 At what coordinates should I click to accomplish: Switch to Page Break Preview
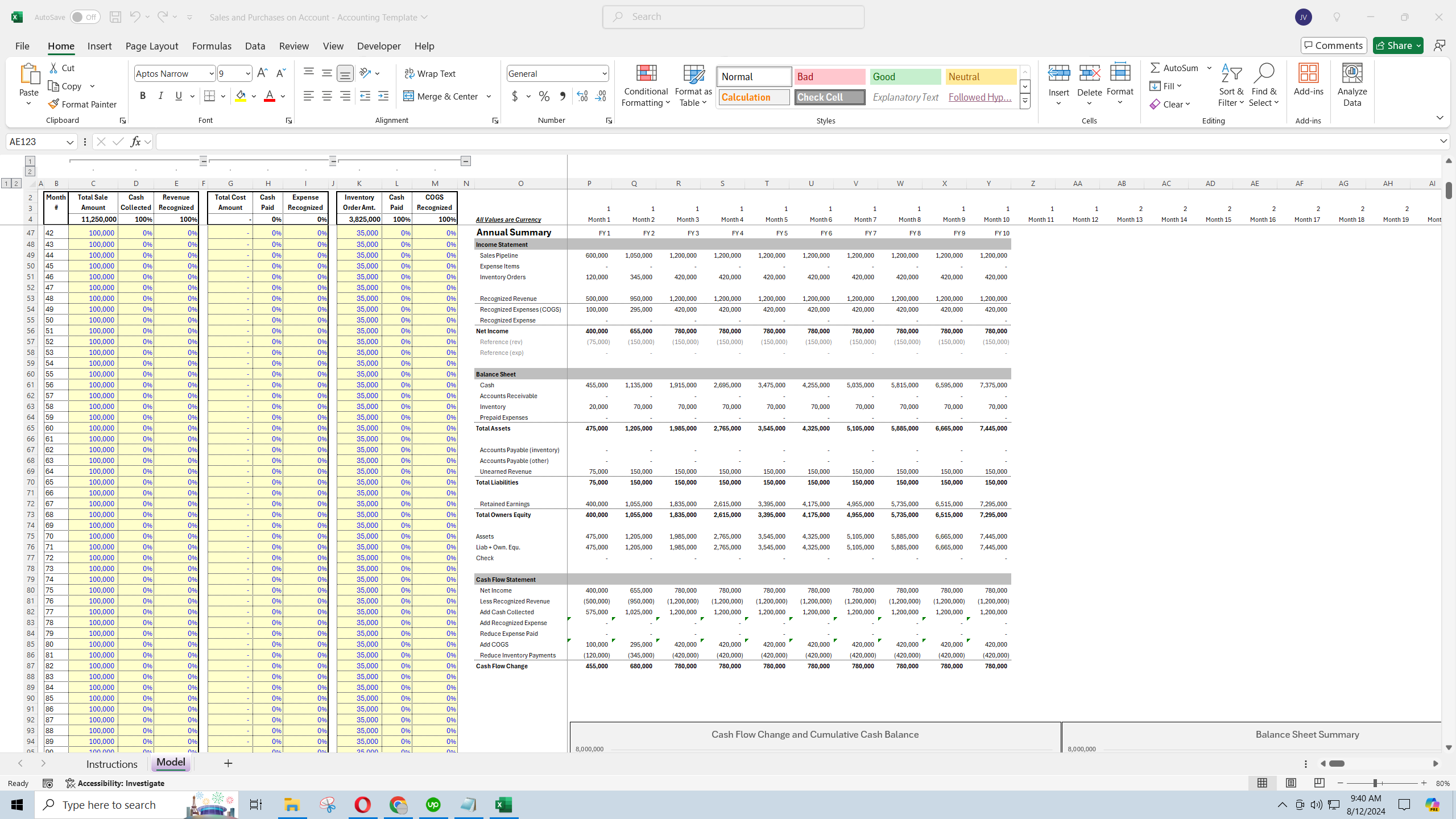[x=1319, y=783]
